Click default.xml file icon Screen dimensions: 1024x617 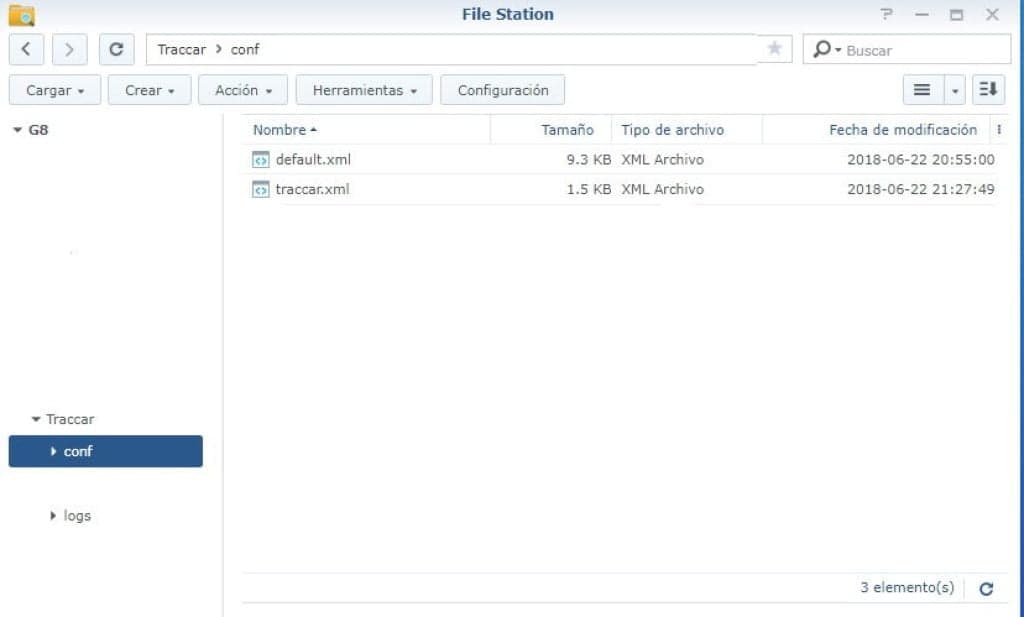point(261,159)
